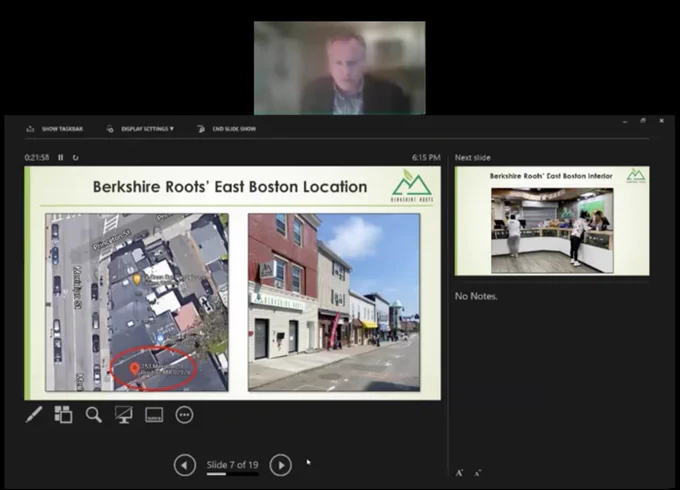Click the next slide preview thumbnail
The height and width of the screenshot is (490, 680).
point(552,221)
